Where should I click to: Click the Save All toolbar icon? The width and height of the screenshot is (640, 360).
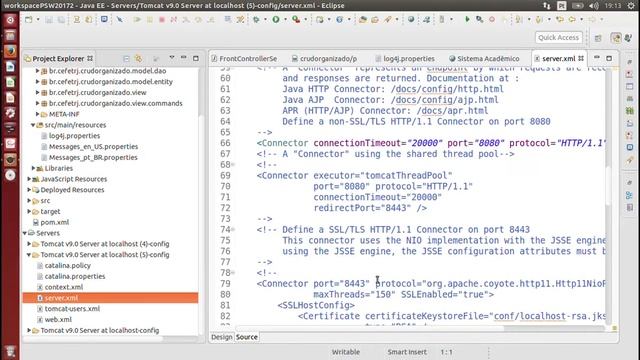coord(61,19)
